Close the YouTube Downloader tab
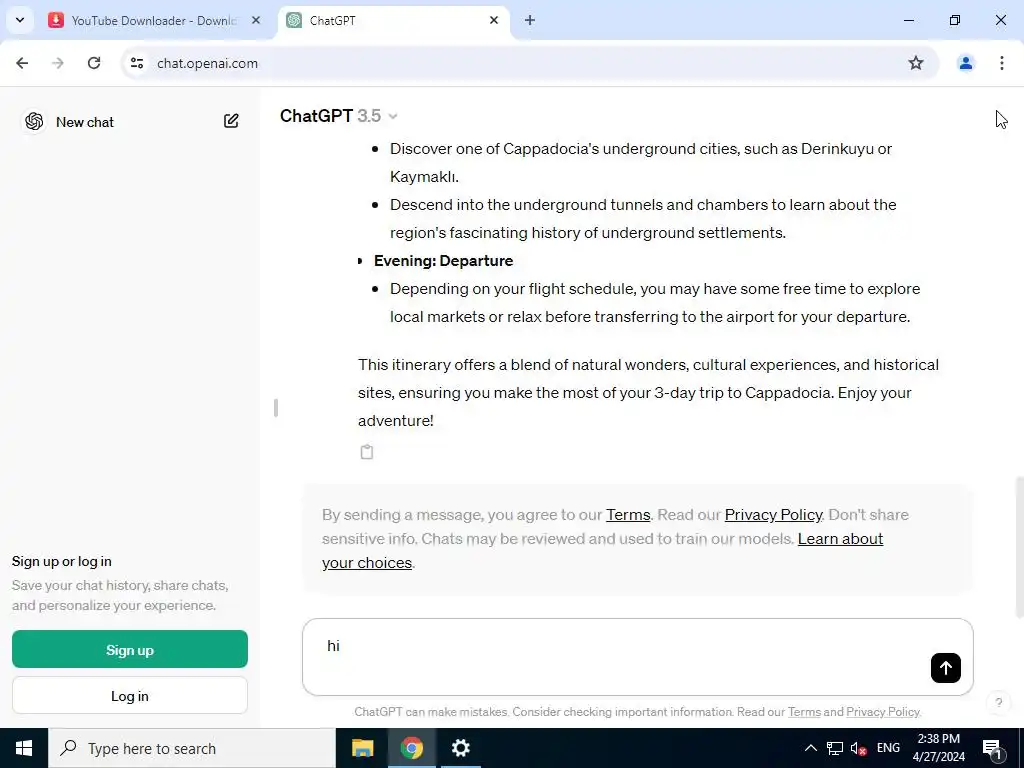 click(x=256, y=20)
